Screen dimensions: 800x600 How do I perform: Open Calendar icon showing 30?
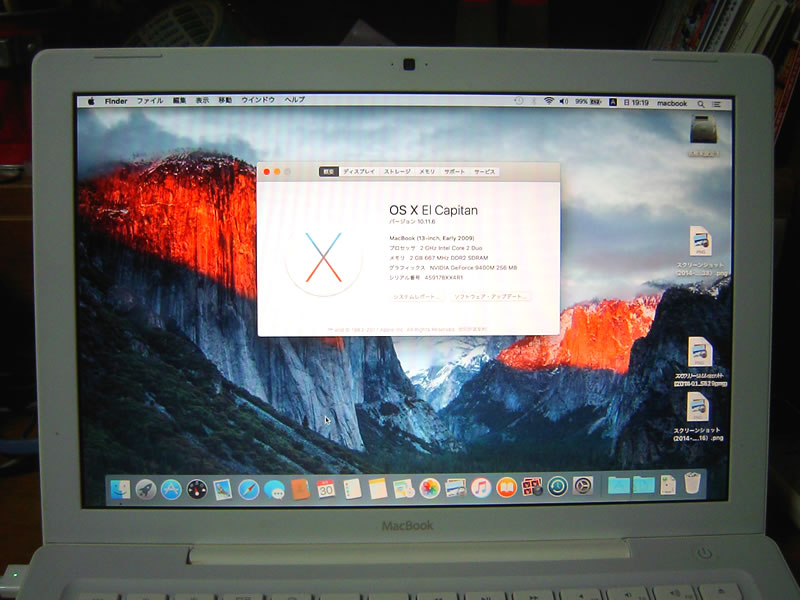point(326,489)
